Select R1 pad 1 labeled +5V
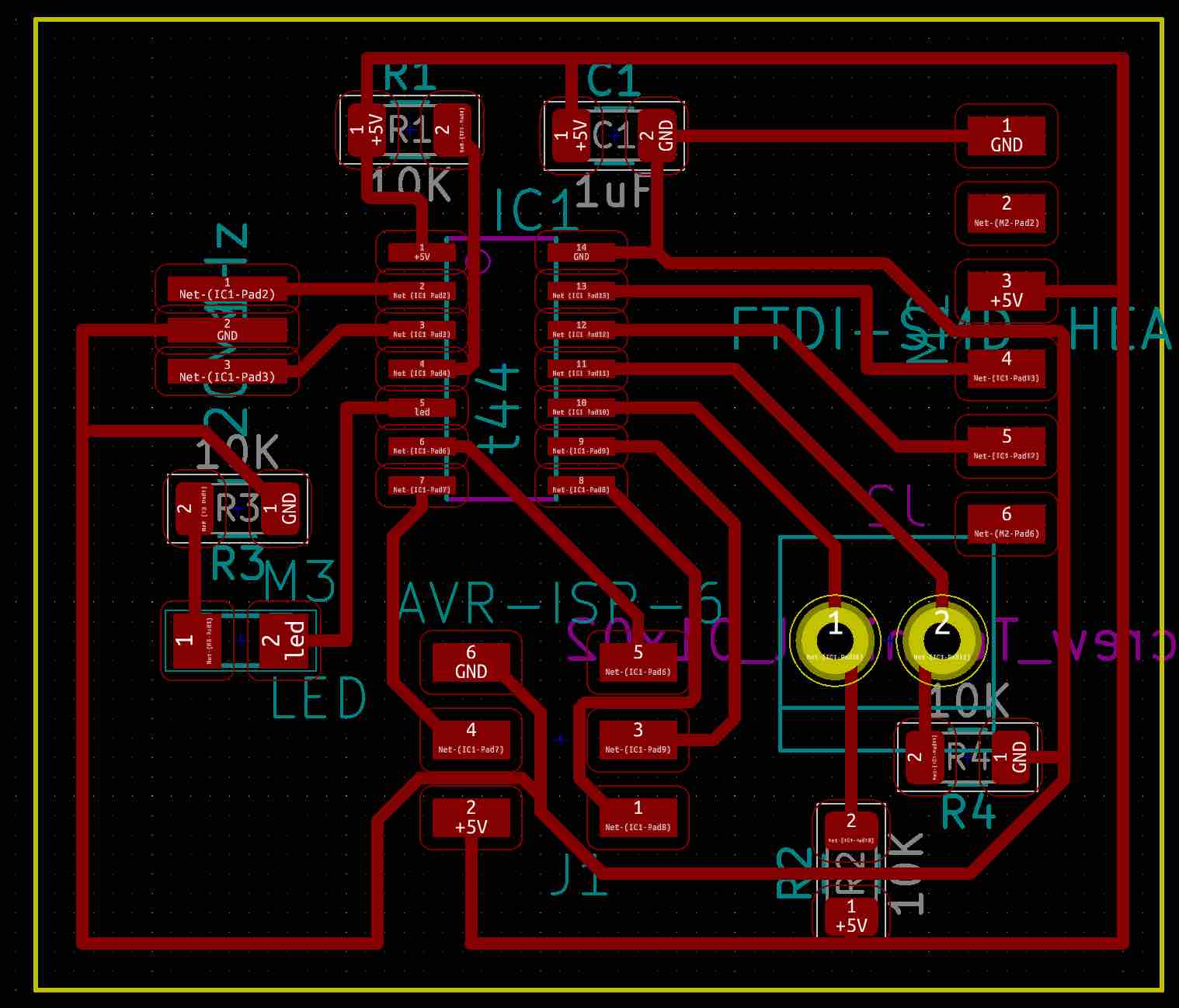1179x1008 pixels. click(366, 130)
